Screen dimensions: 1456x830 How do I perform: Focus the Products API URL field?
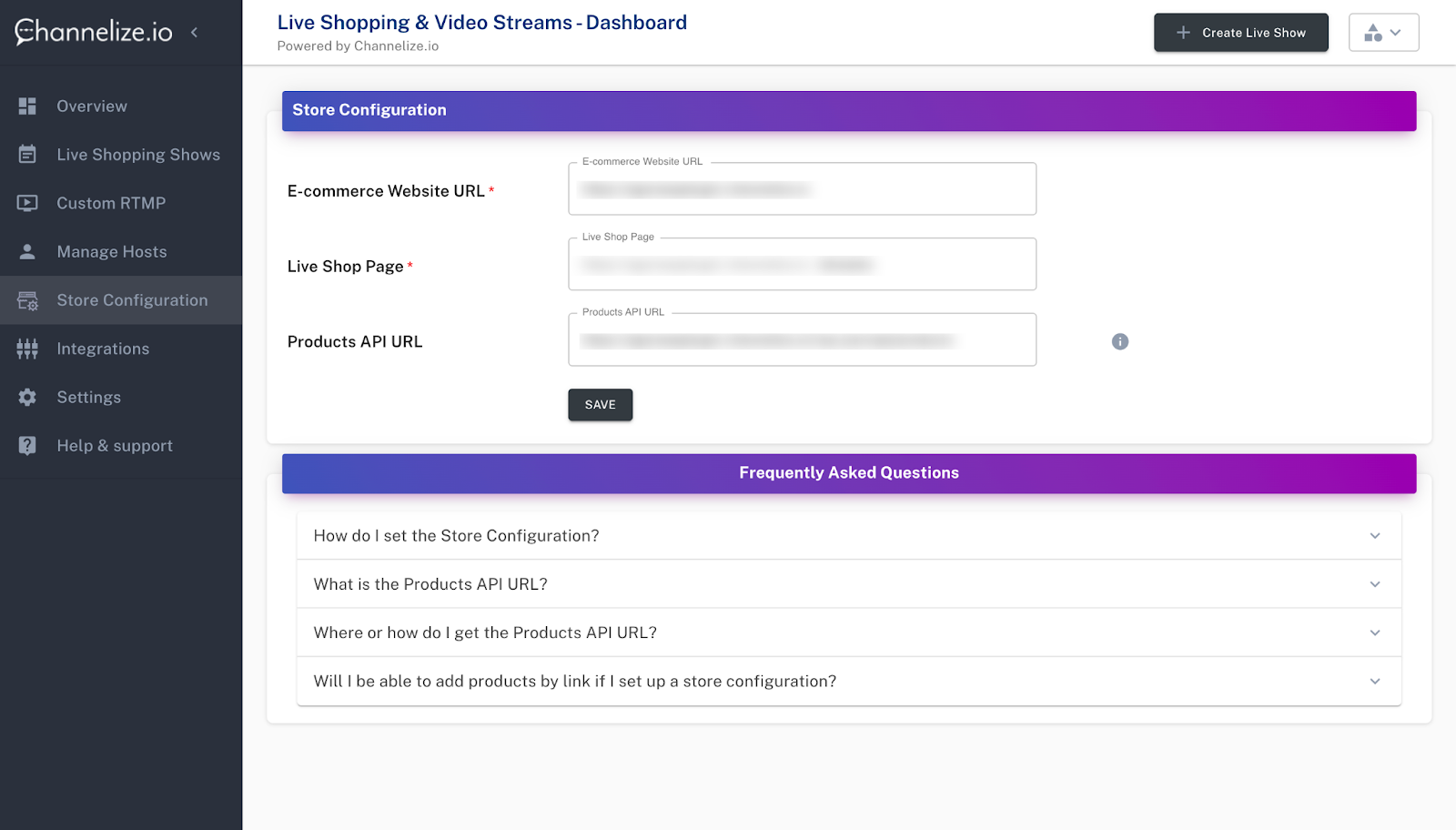802,340
